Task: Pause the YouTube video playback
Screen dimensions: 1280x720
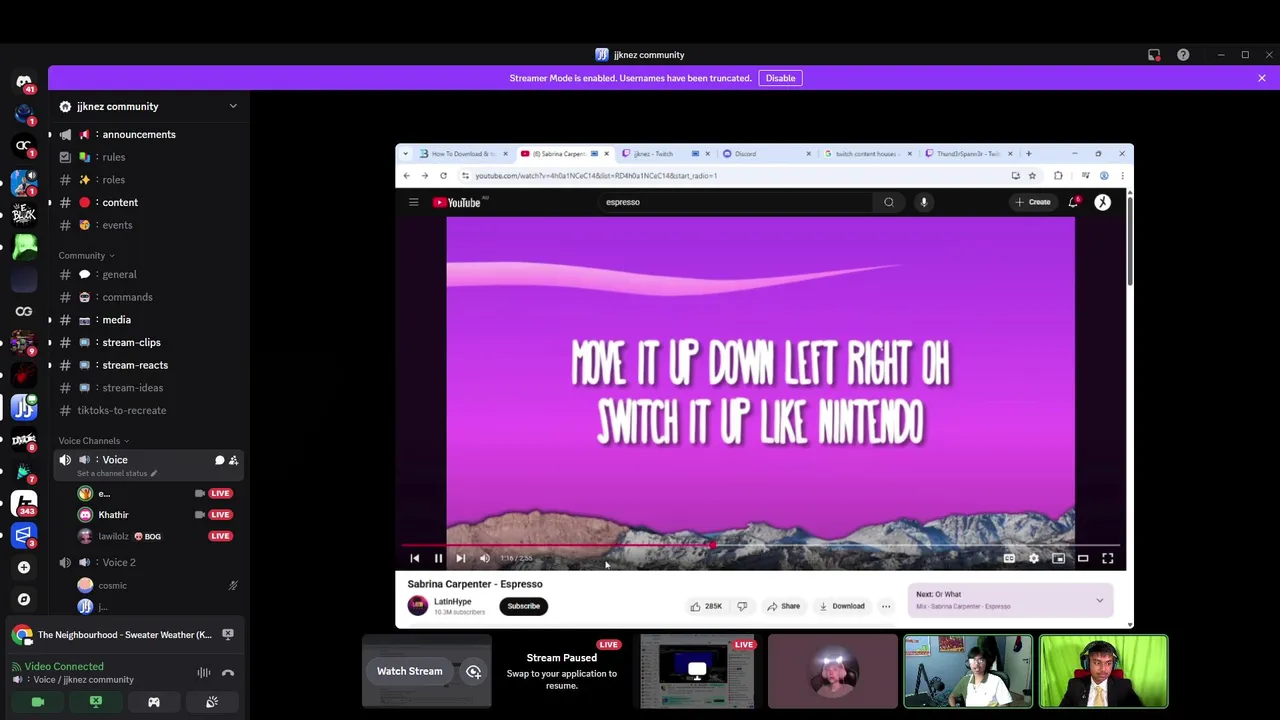Action: pos(438,558)
